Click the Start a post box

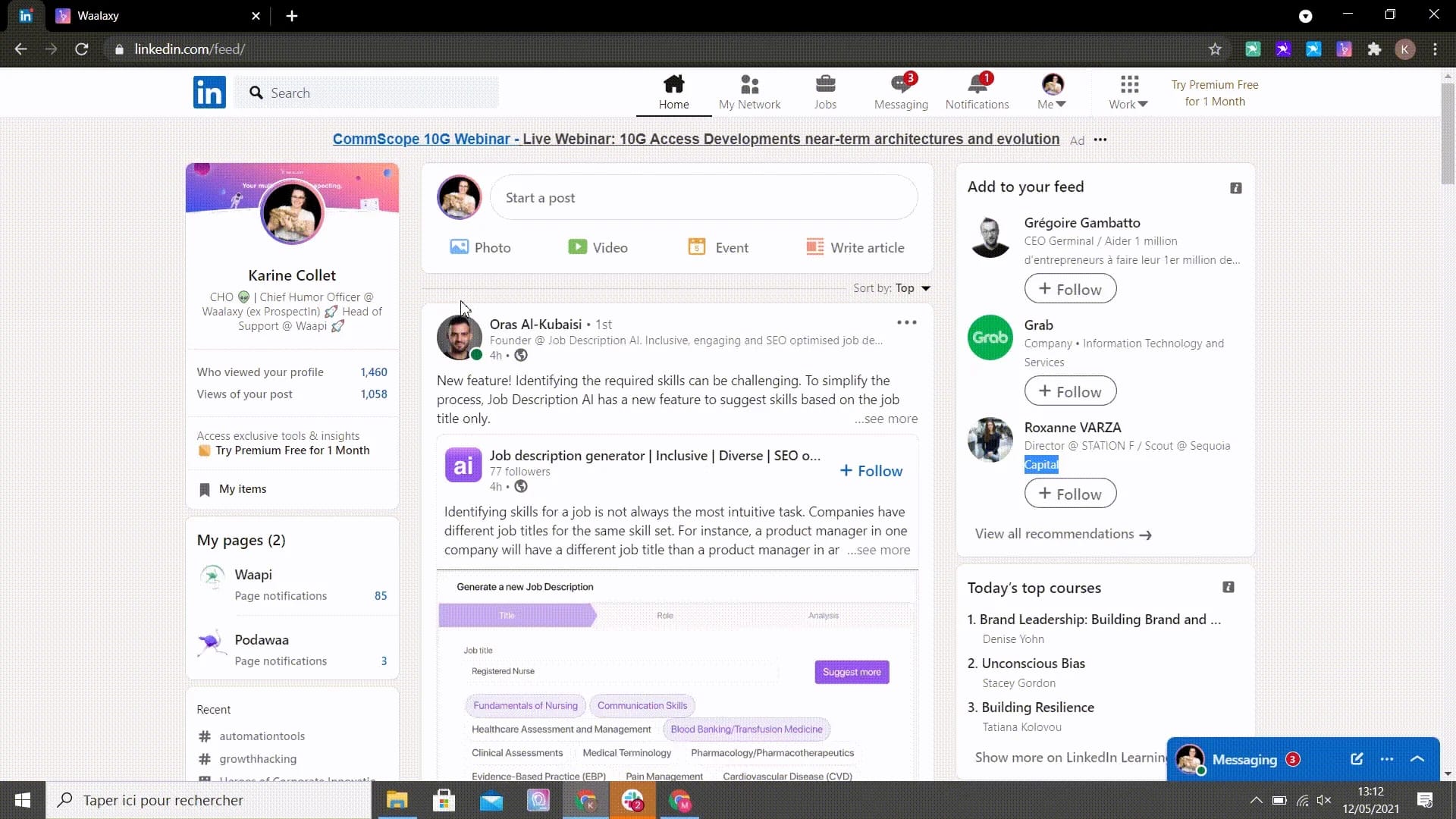[704, 198]
